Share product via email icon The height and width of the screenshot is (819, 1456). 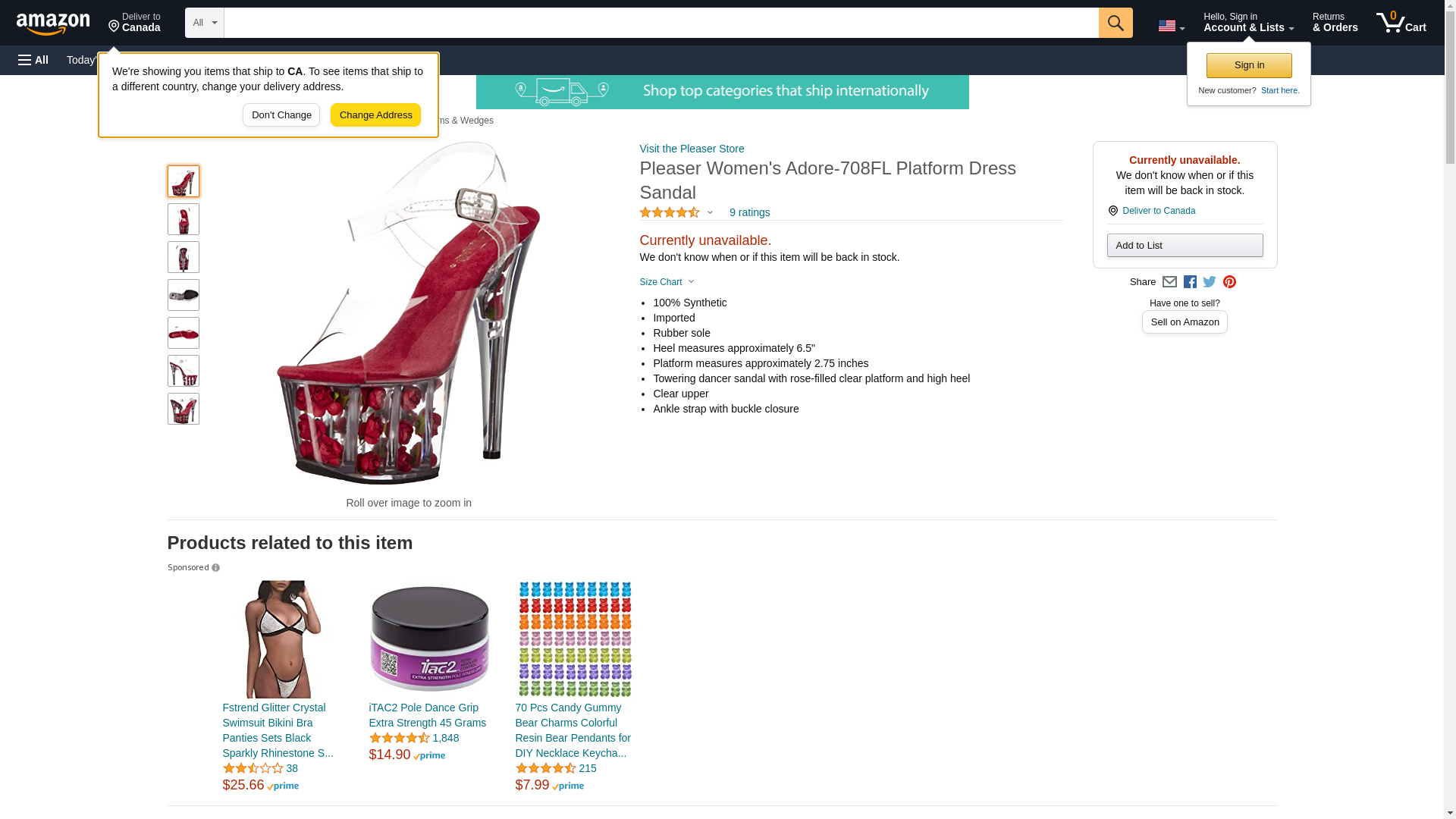coord(1169,282)
